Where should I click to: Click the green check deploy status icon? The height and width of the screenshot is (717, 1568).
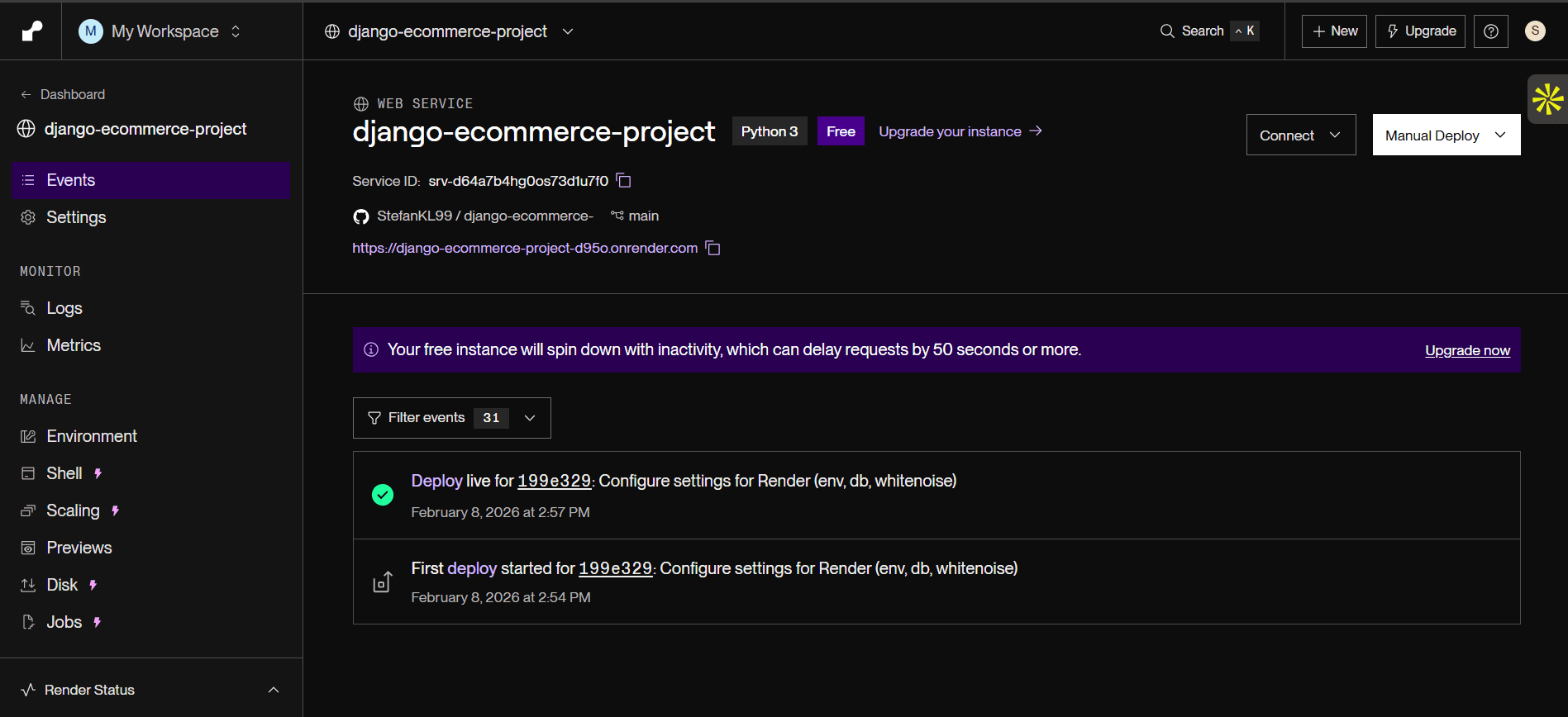point(383,495)
